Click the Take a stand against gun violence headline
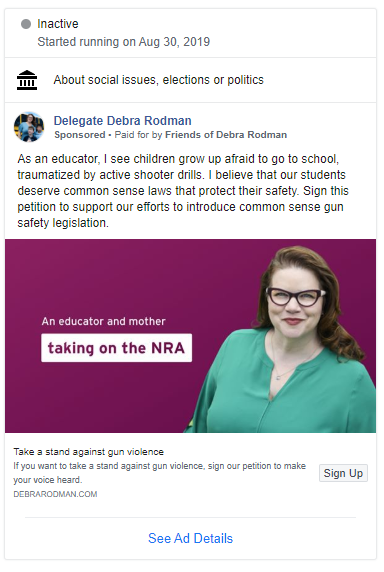Image resolution: width=384 pixels, height=572 pixels. point(89,452)
